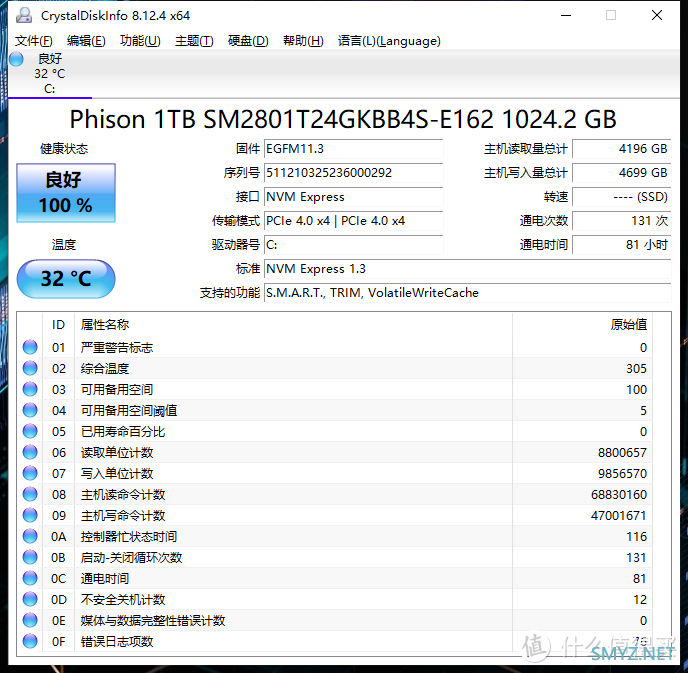688x673 pixels.
Task: Open the 帮助(H) menu
Action: 303,41
